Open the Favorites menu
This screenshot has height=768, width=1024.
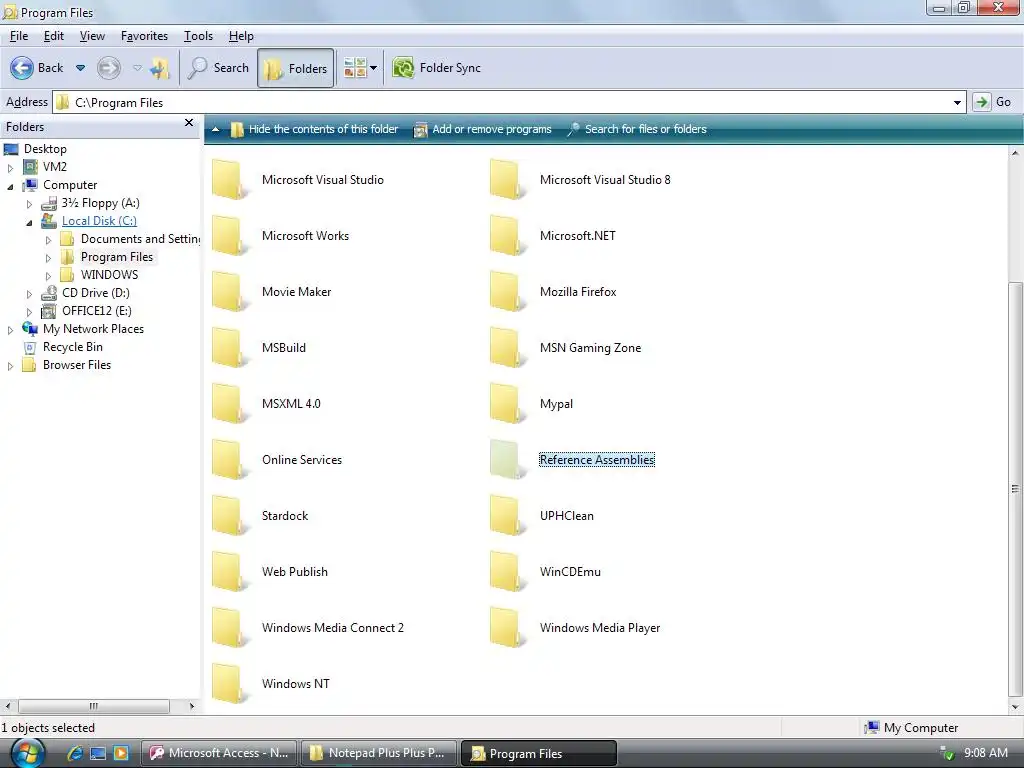click(144, 36)
